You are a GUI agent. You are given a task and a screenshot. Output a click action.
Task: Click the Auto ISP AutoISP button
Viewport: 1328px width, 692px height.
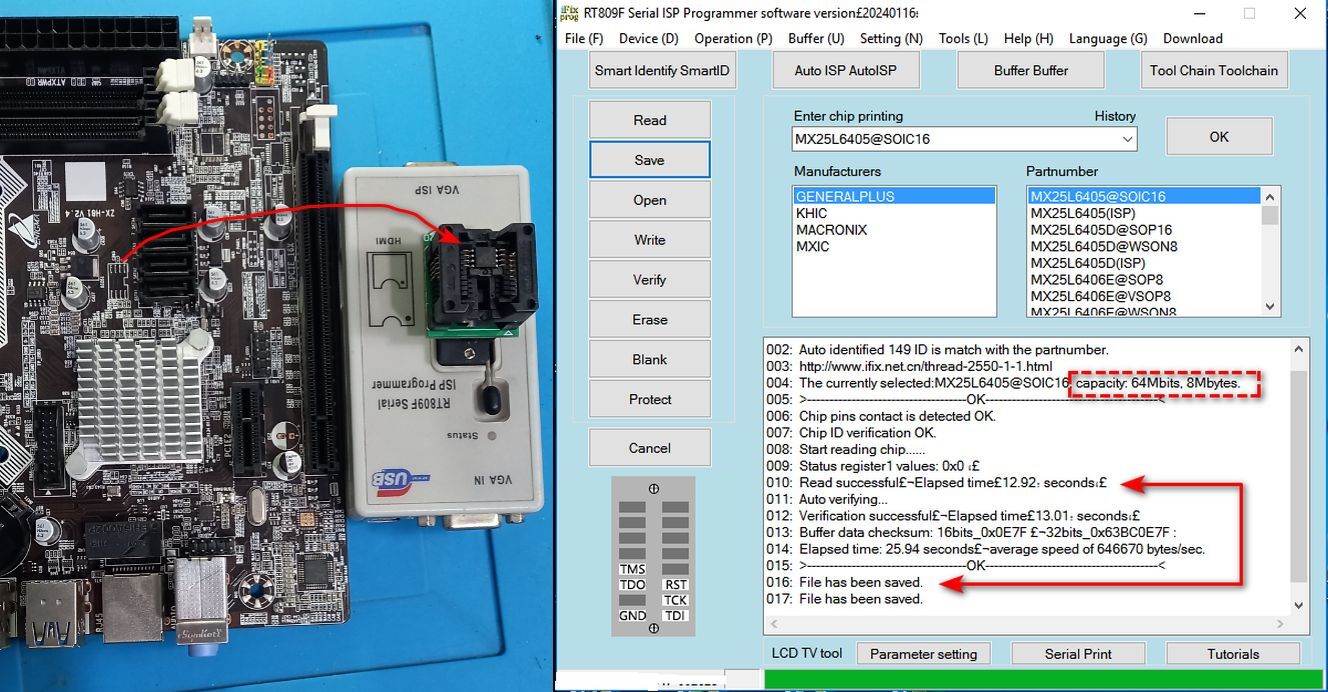846,70
